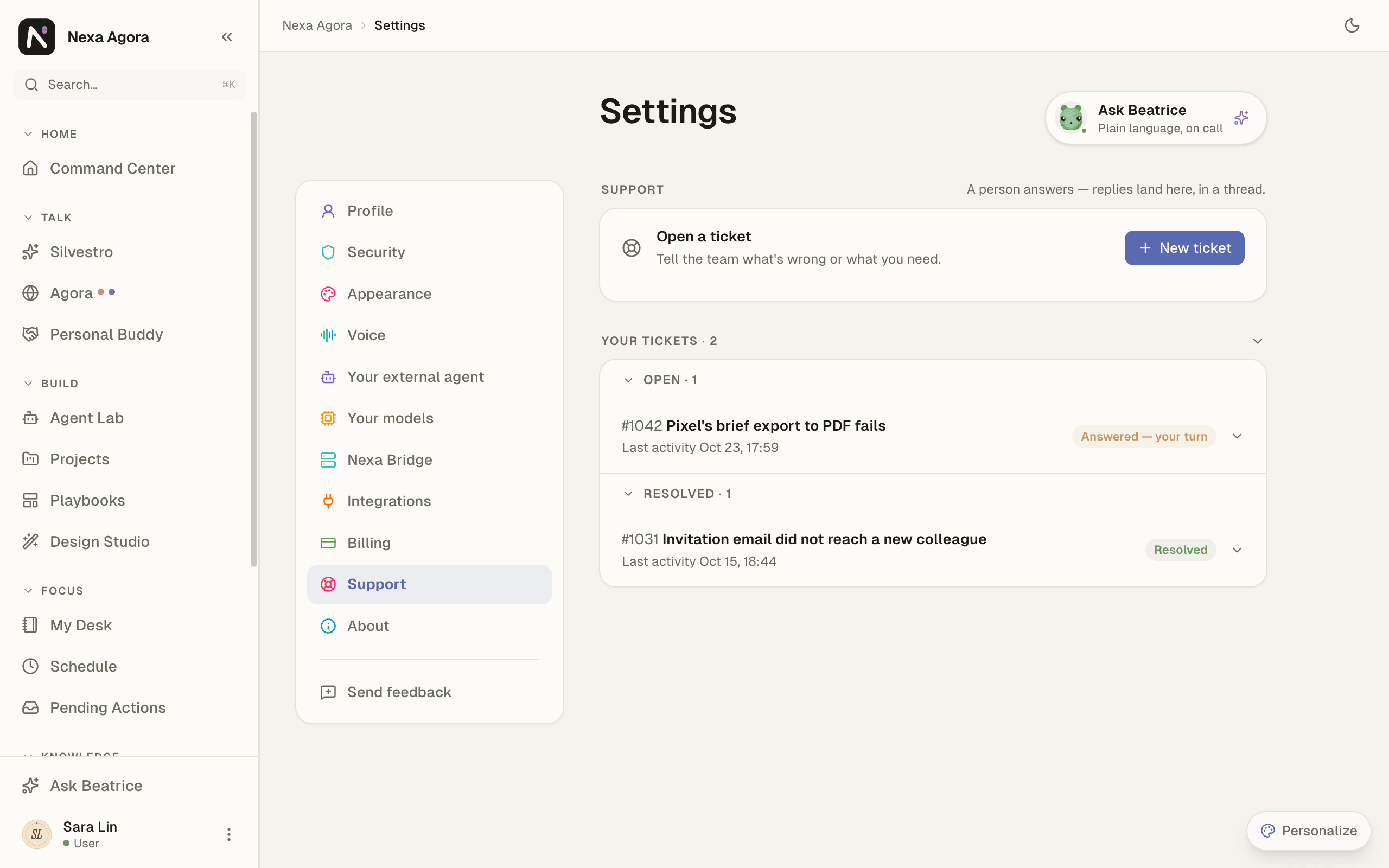Create a New ticket

click(1184, 248)
